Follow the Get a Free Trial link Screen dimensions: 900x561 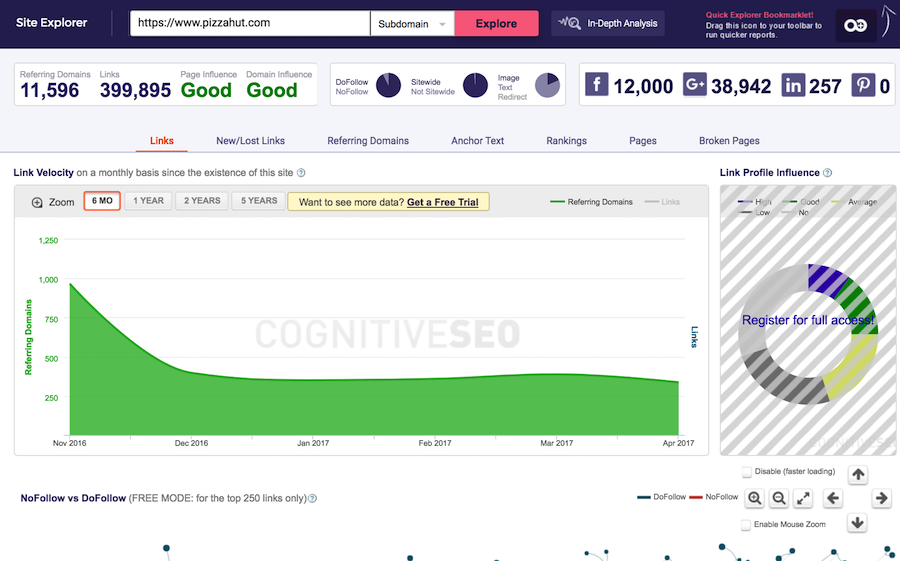pyautogui.click(x=442, y=202)
